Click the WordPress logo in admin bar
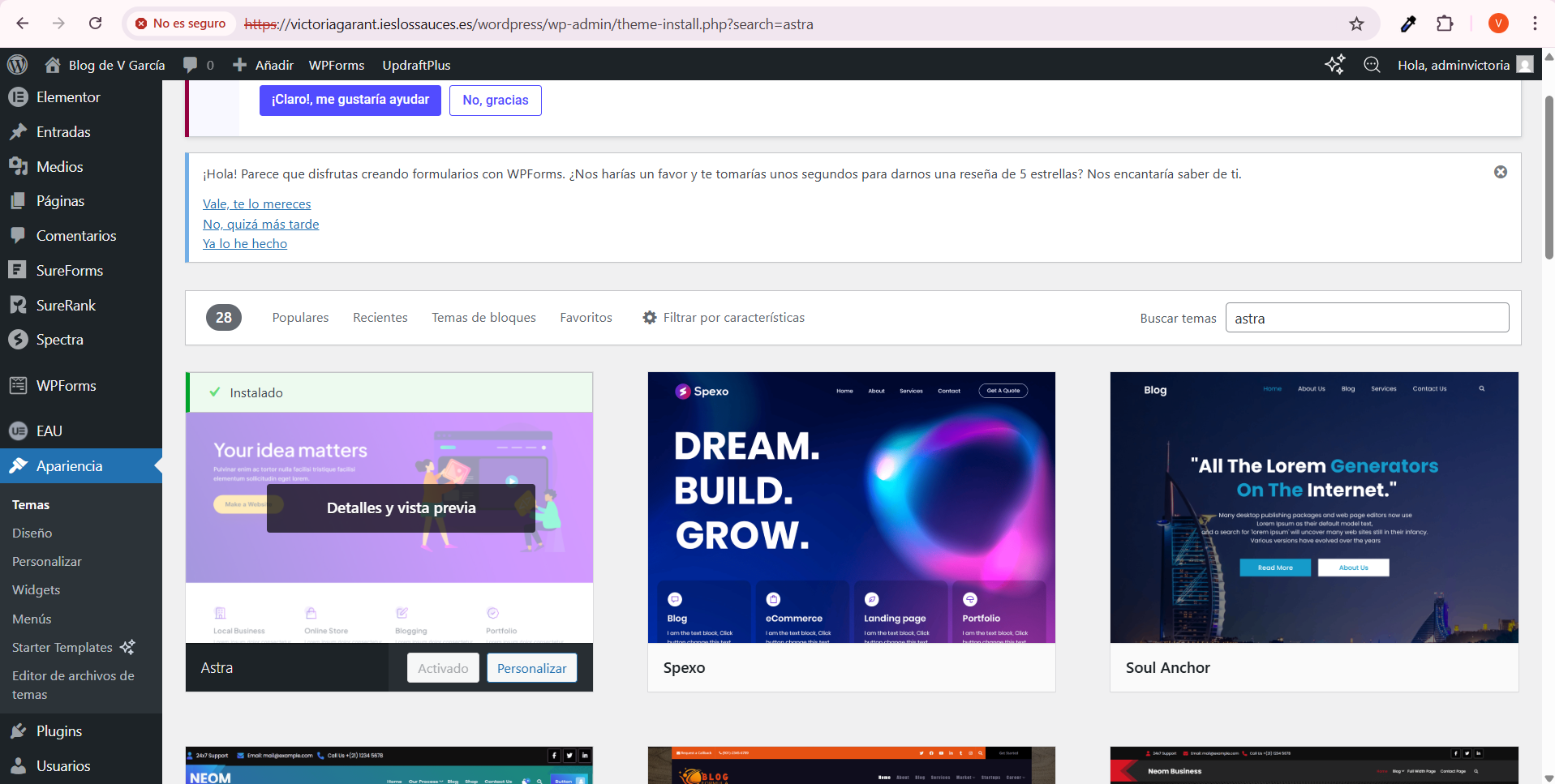 [17, 65]
